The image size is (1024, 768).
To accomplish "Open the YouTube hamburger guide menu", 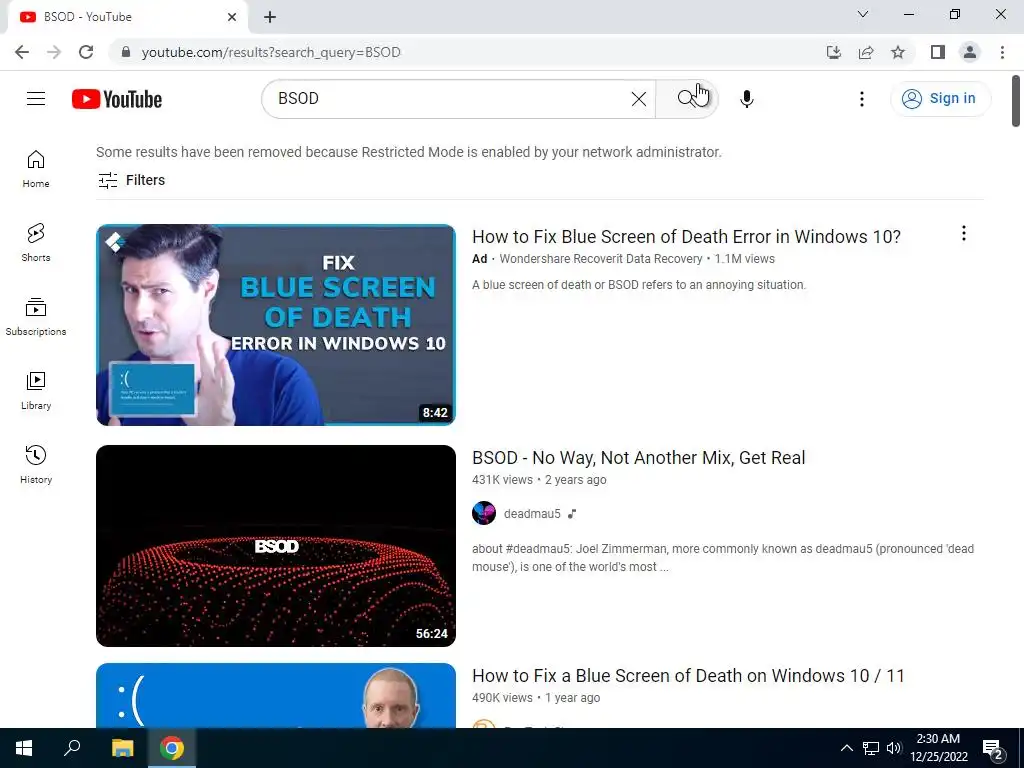I will pos(36,99).
